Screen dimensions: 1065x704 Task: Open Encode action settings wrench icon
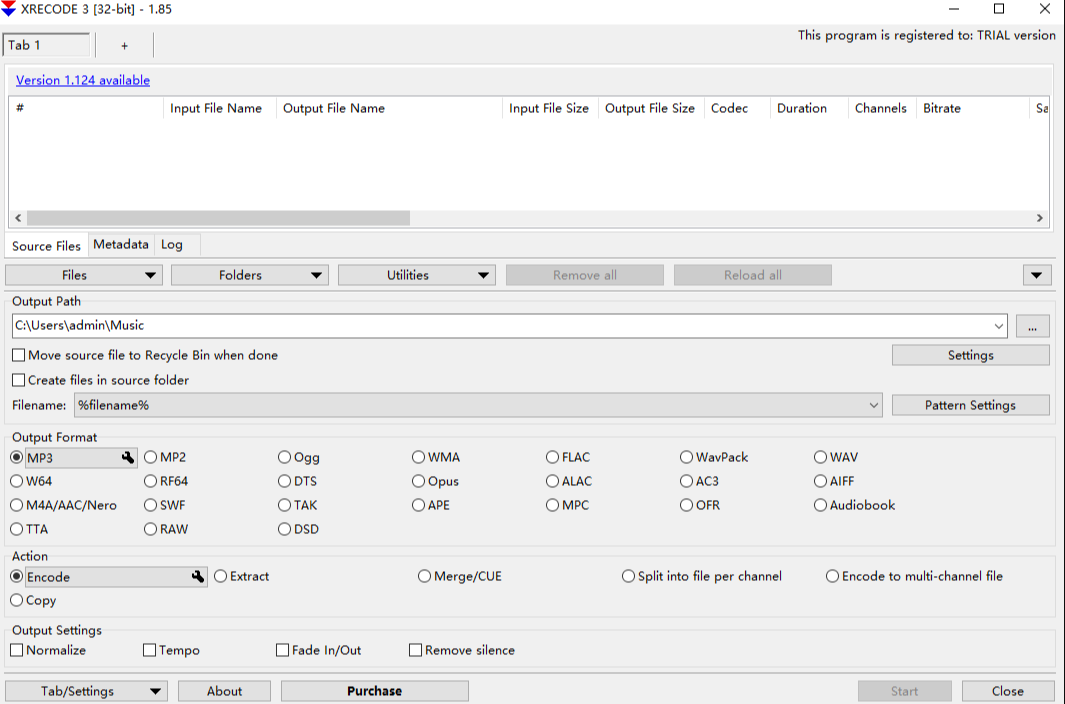198,576
